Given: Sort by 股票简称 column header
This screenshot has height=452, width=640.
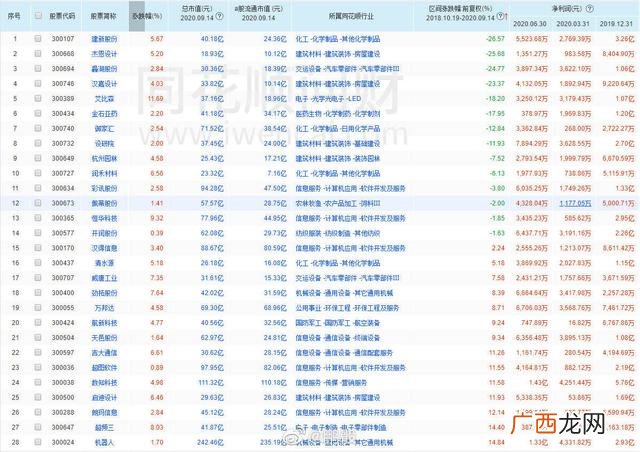Looking at the screenshot, I should (104, 16).
